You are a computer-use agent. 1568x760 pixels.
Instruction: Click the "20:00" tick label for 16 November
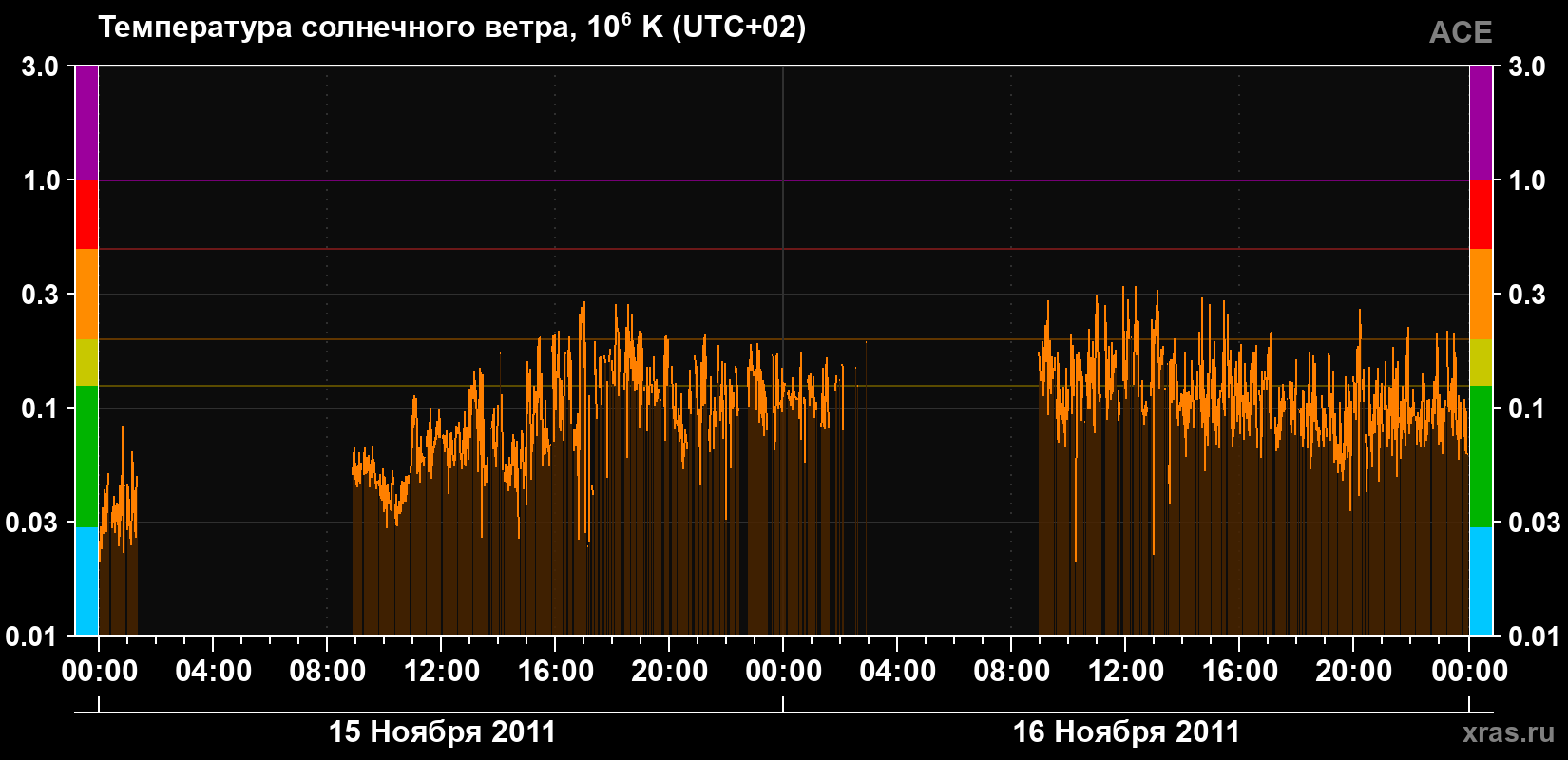(x=1354, y=672)
